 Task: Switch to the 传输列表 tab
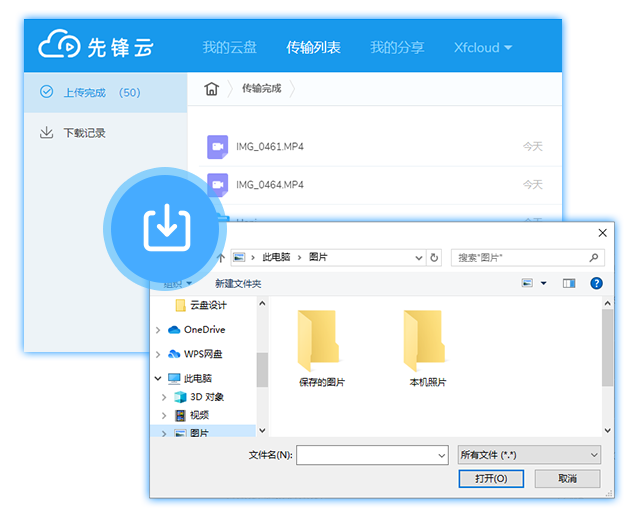(313, 47)
